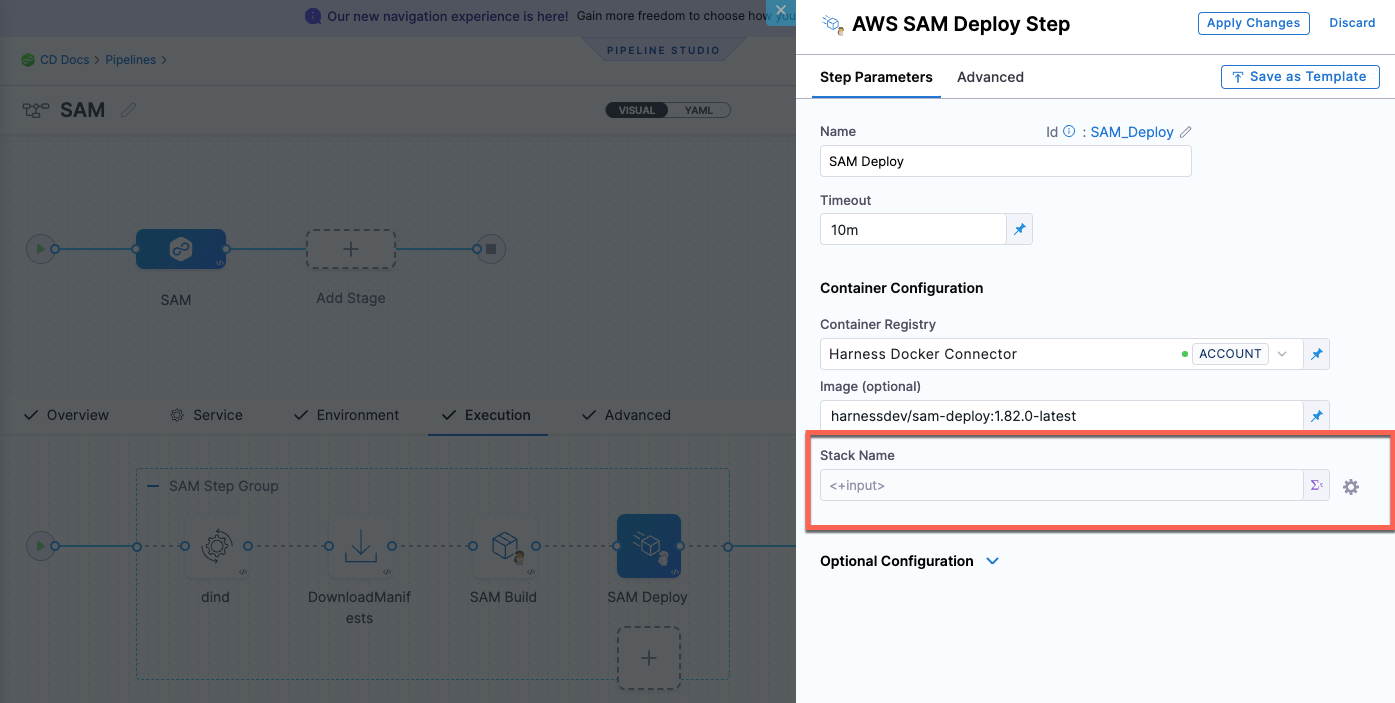This screenshot has width=1395, height=703.
Task: Open Stack Name settings gear icon
Action: [x=1351, y=487]
